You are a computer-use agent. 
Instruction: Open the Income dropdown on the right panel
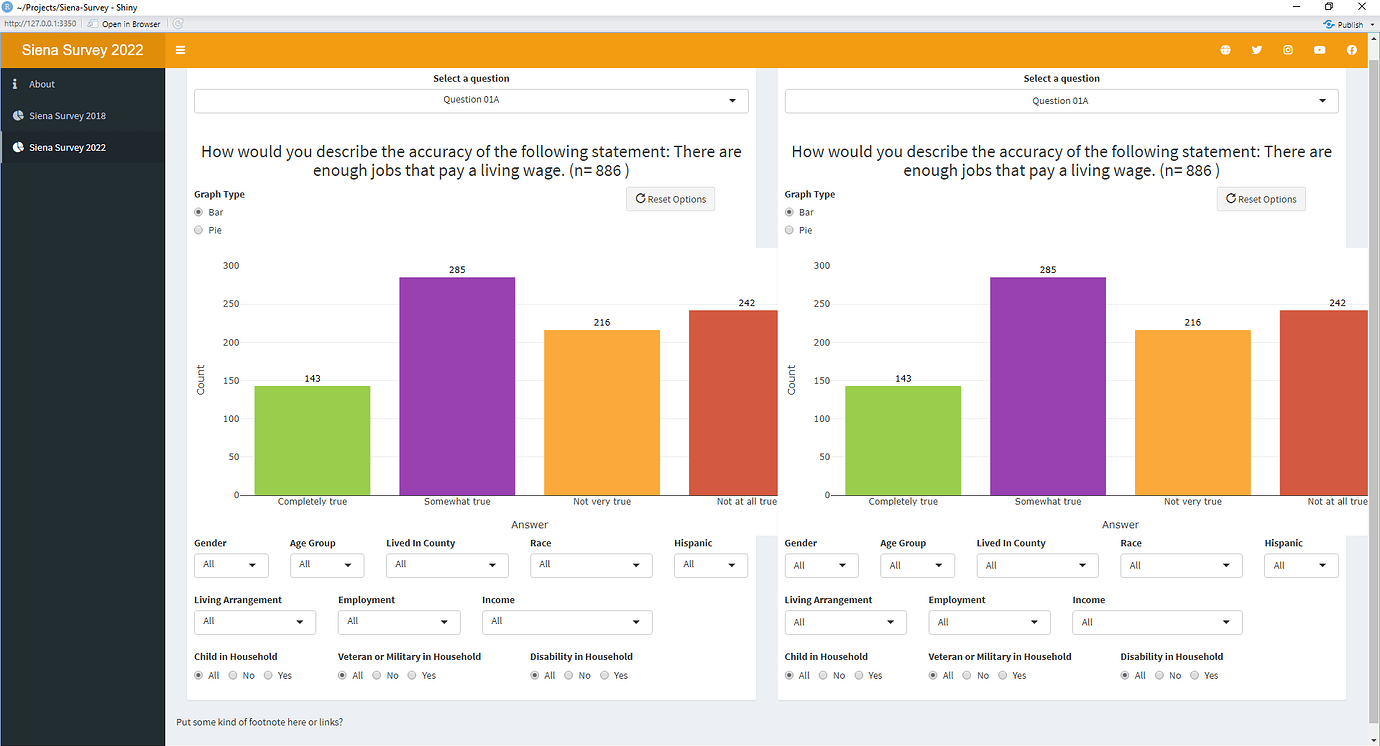click(1157, 622)
